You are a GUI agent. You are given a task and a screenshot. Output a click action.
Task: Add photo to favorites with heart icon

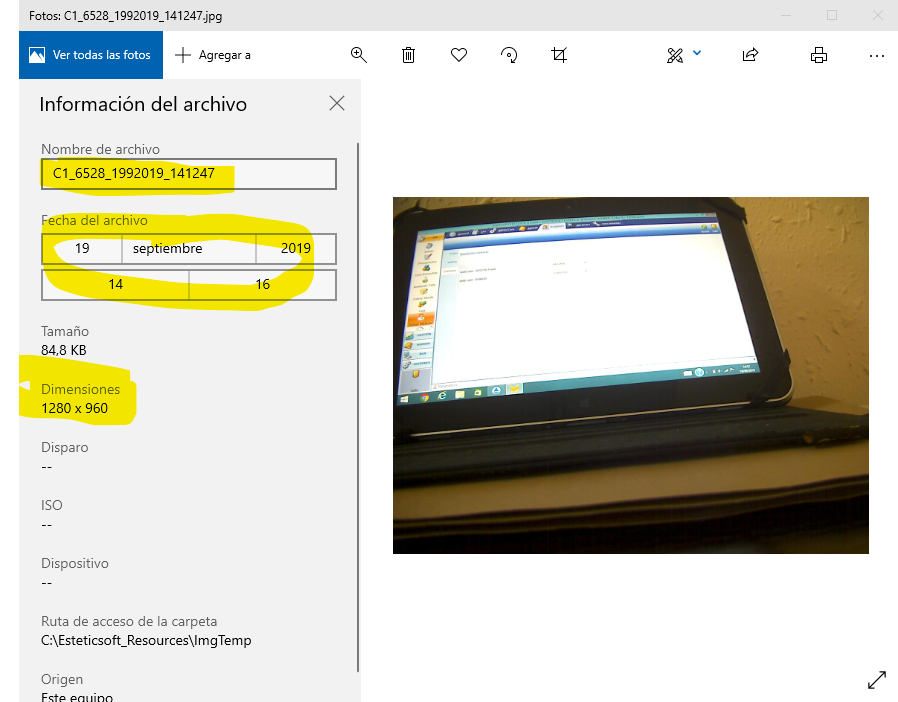459,55
